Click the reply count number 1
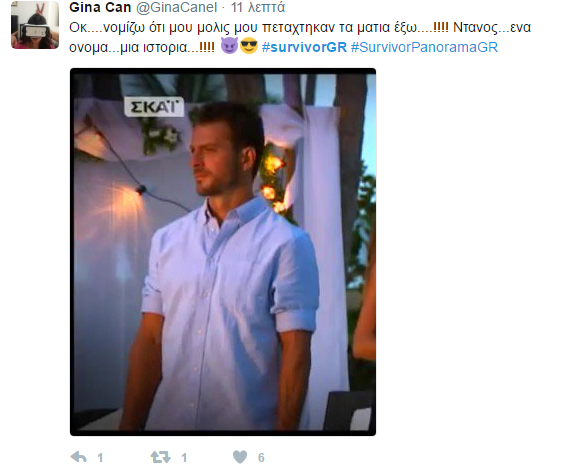Viewport: 561px width, 474px height. click(100, 458)
